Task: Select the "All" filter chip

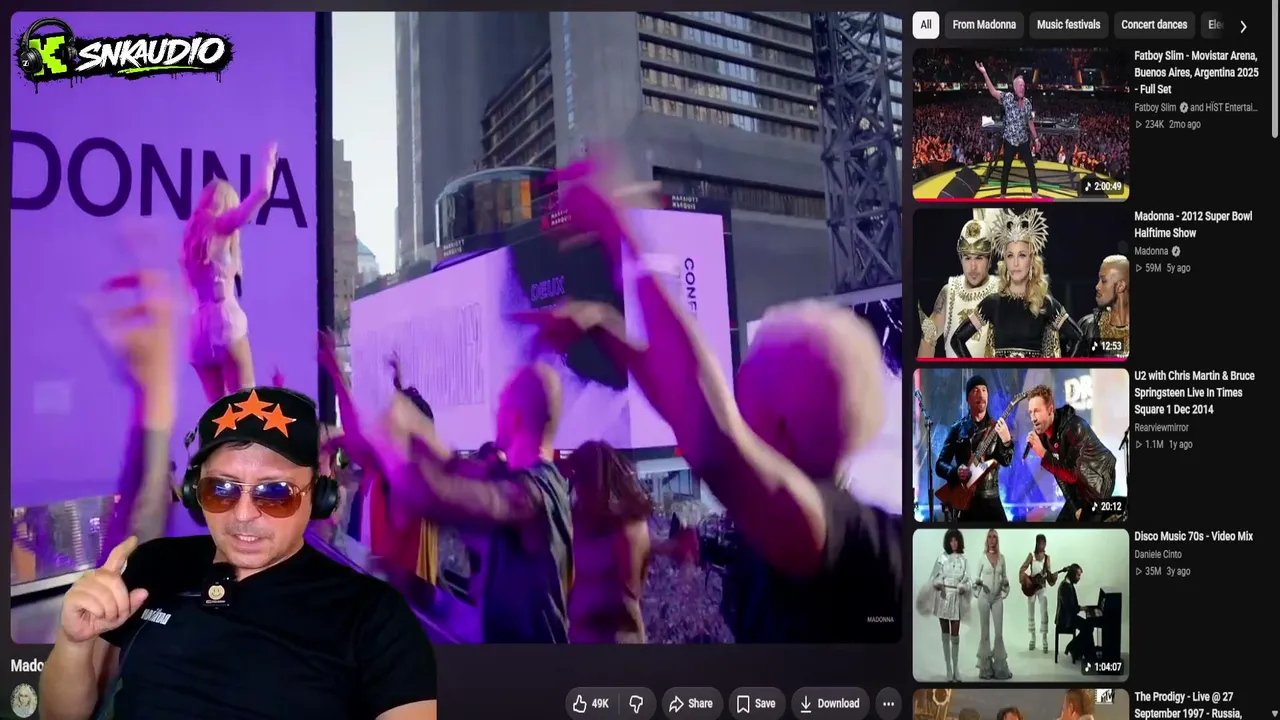Action: point(926,25)
